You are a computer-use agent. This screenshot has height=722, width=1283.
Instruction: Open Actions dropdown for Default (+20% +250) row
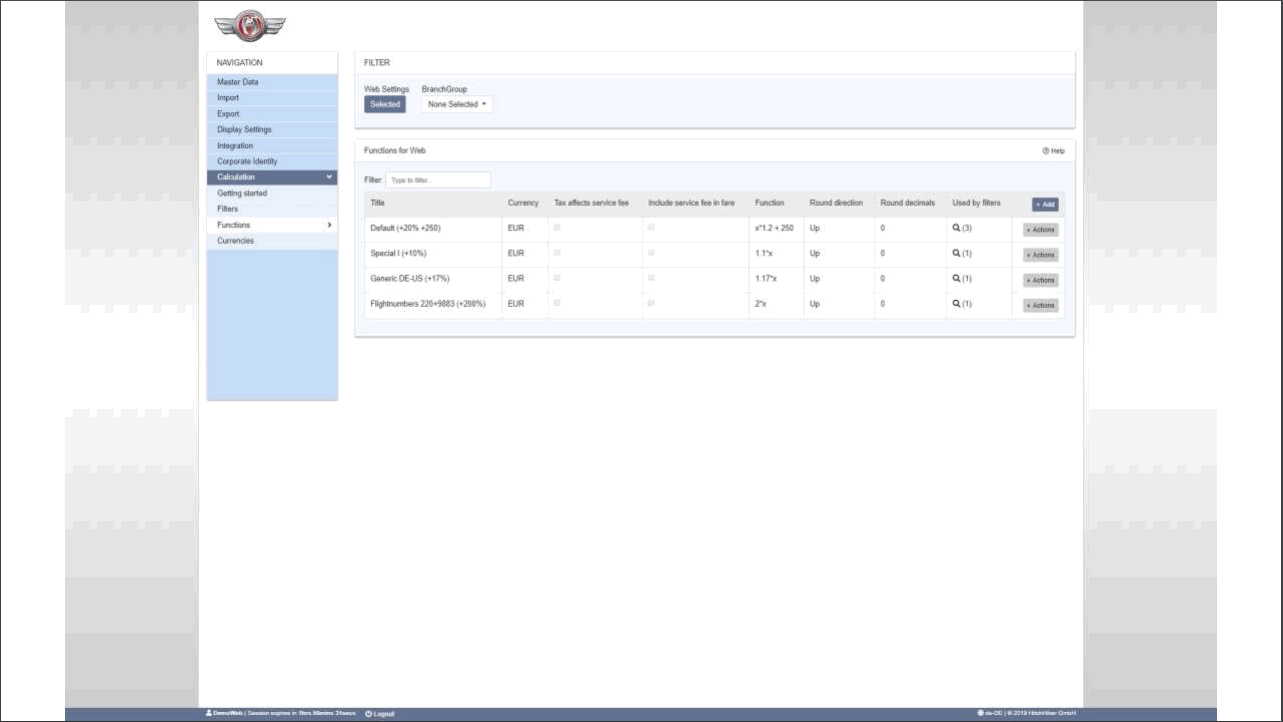(1040, 229)
